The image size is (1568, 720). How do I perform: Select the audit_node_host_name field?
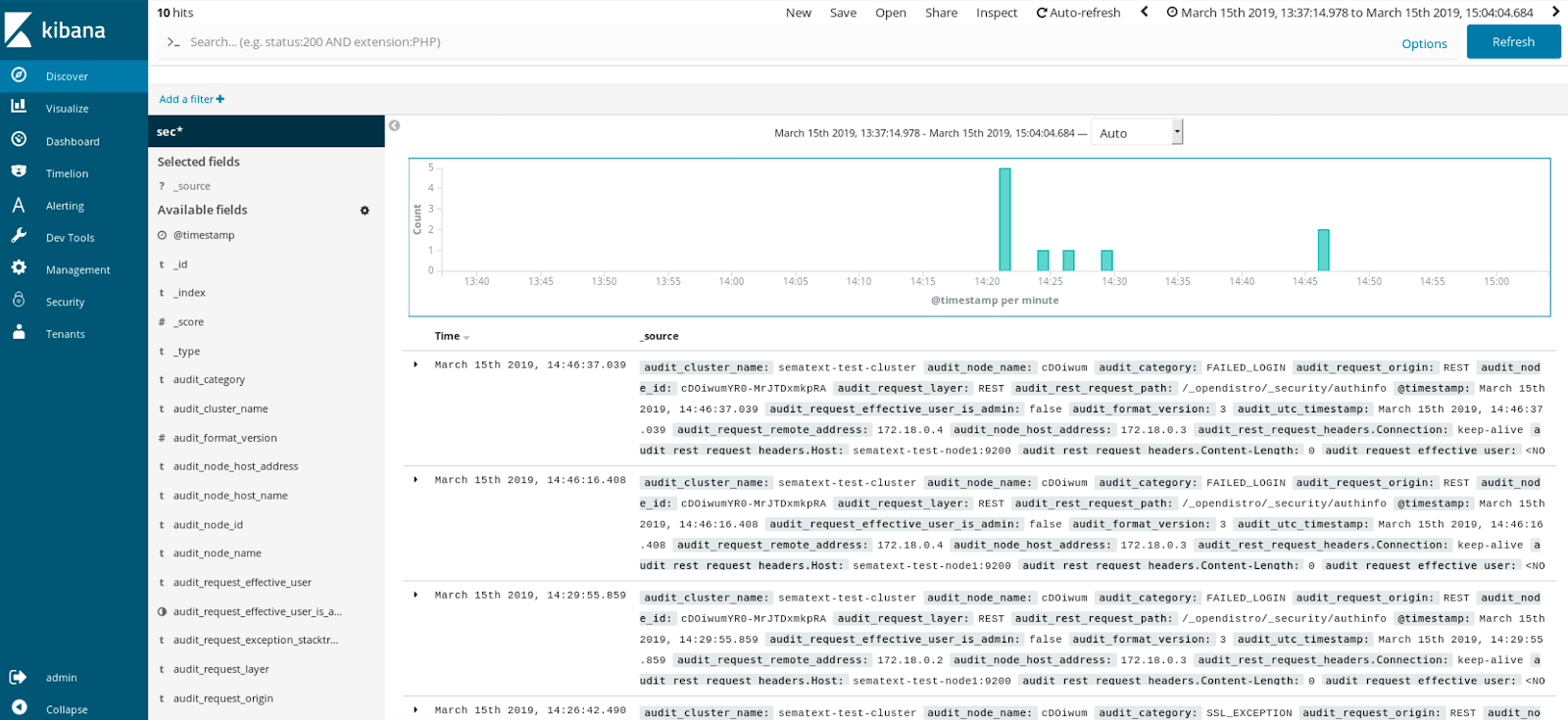[x=230, y=496]
